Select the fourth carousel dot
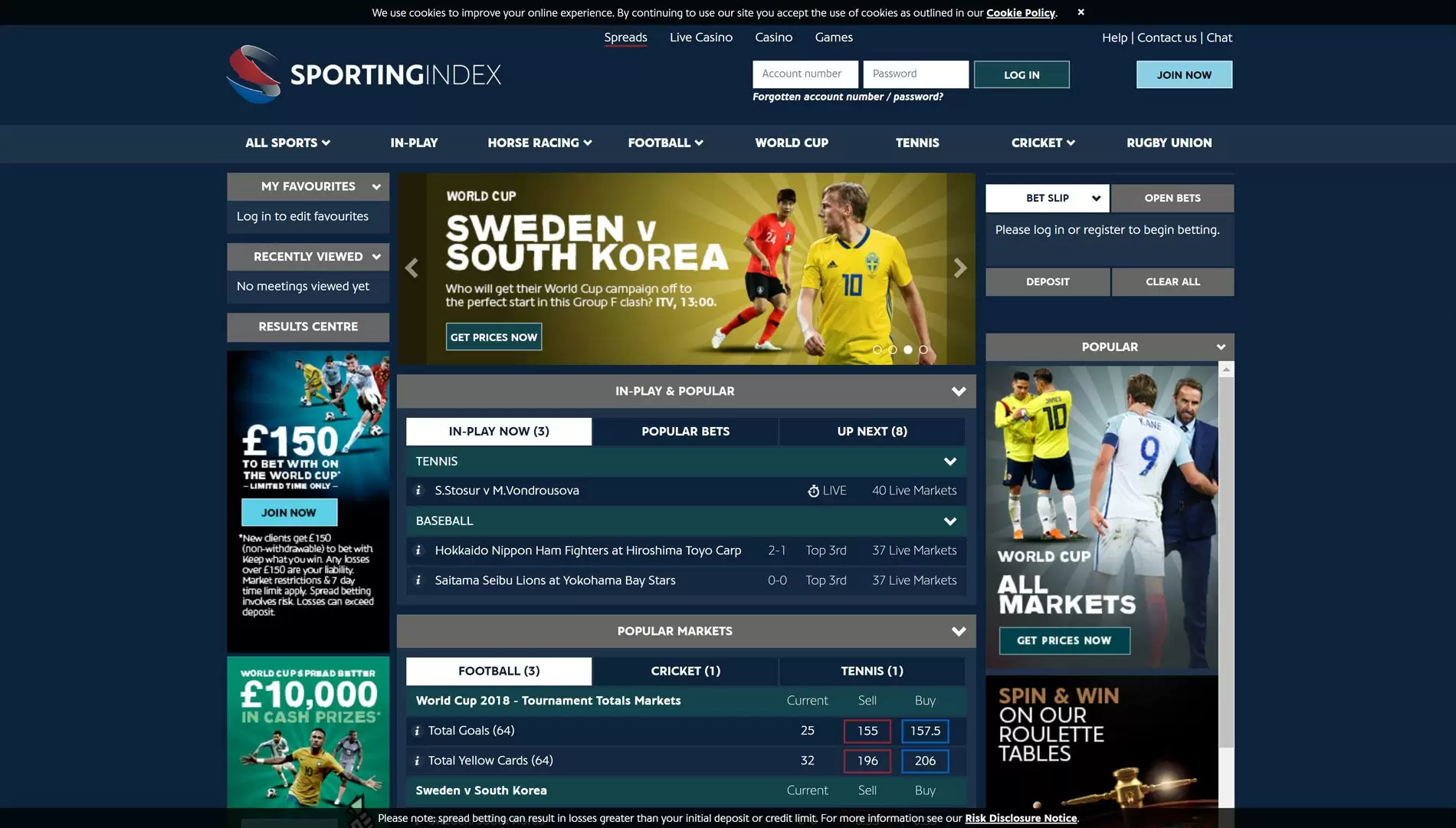1456x828 pixels. pos(923,350)
